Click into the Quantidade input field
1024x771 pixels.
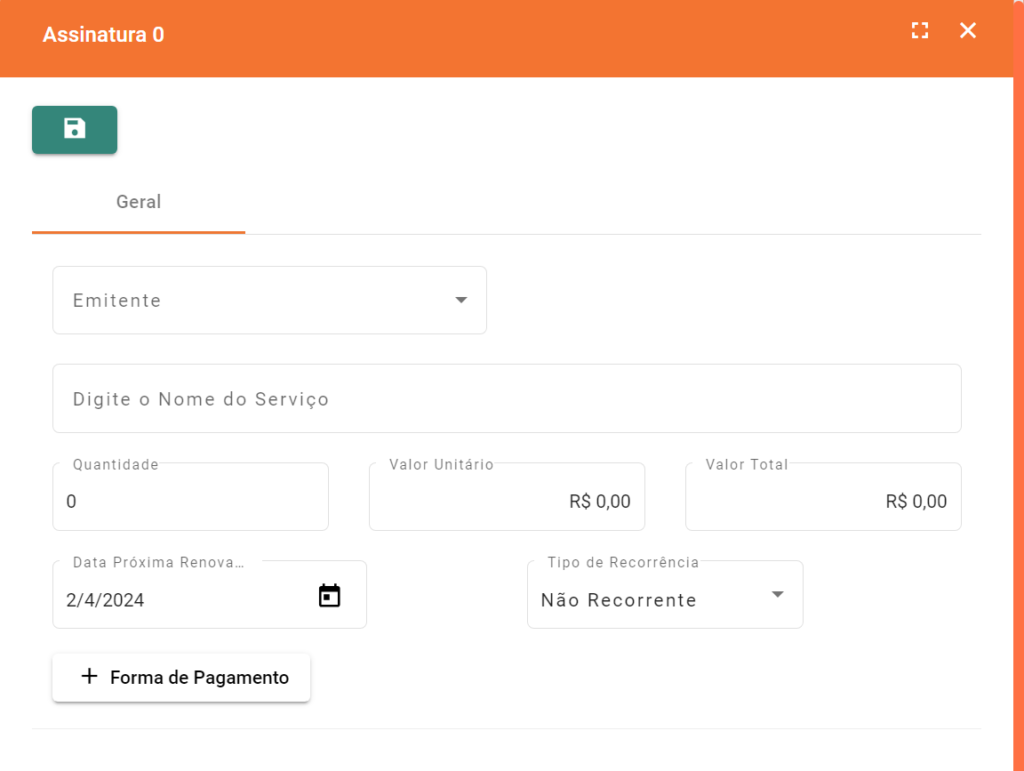pos(190,502)
